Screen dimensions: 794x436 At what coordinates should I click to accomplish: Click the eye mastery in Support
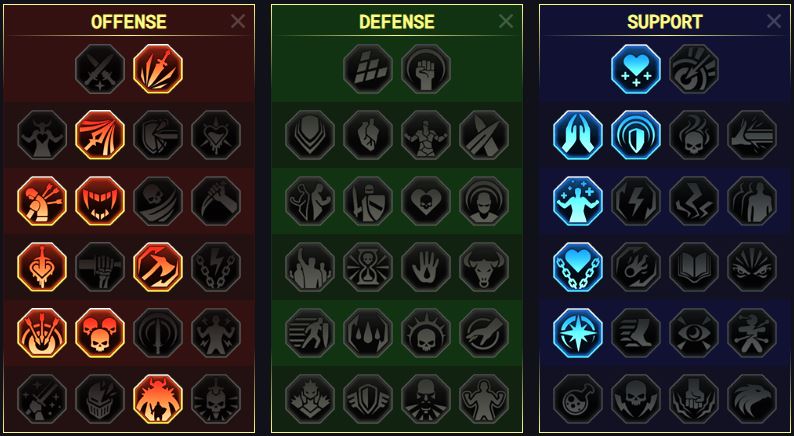(694, 333)
